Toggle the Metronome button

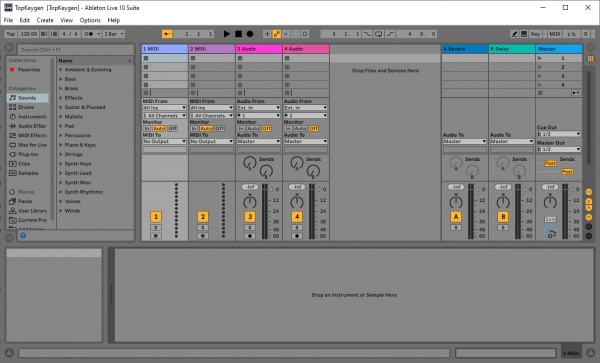(90, 34)
